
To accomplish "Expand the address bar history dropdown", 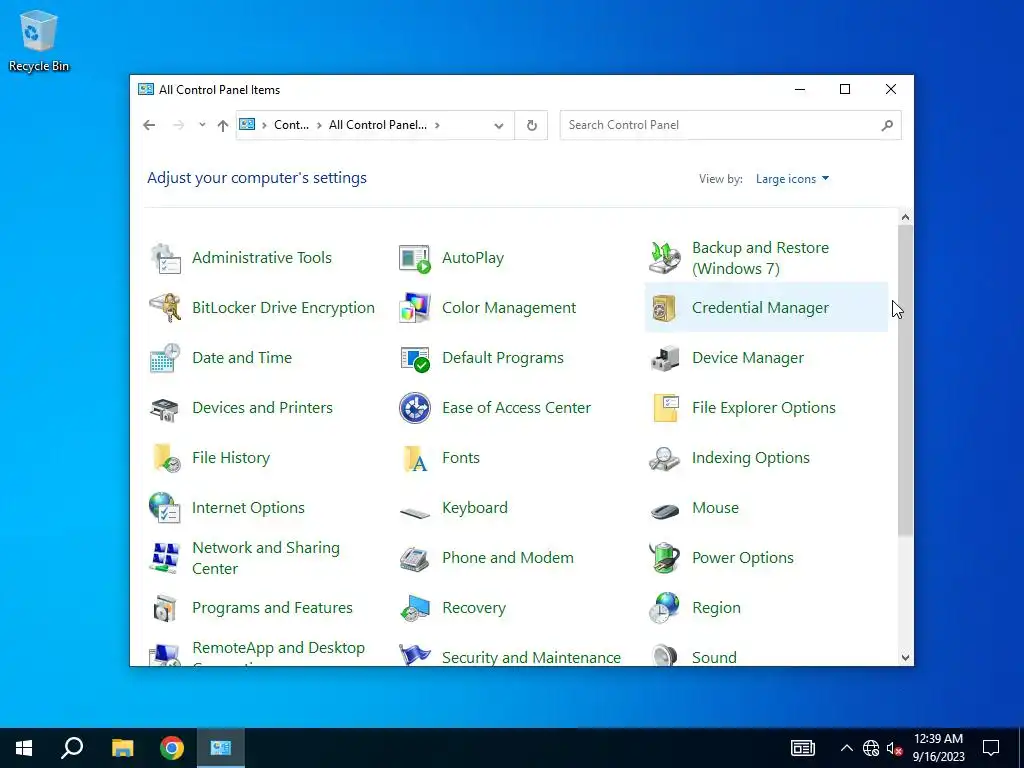I will (x=499, y=125).
